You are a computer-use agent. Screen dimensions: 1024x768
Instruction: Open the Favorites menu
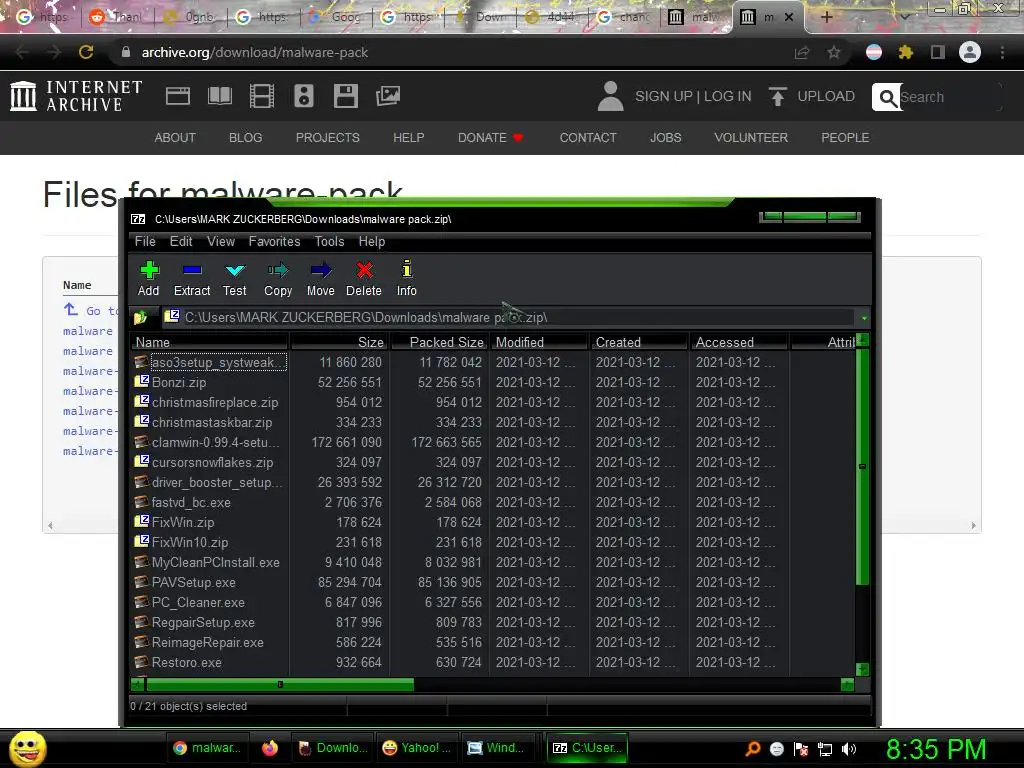(x=274, y=242)
